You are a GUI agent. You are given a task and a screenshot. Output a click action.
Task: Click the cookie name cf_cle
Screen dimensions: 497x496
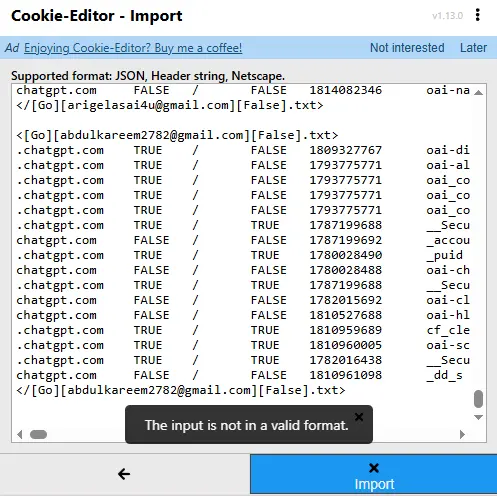tap(448, 330)
